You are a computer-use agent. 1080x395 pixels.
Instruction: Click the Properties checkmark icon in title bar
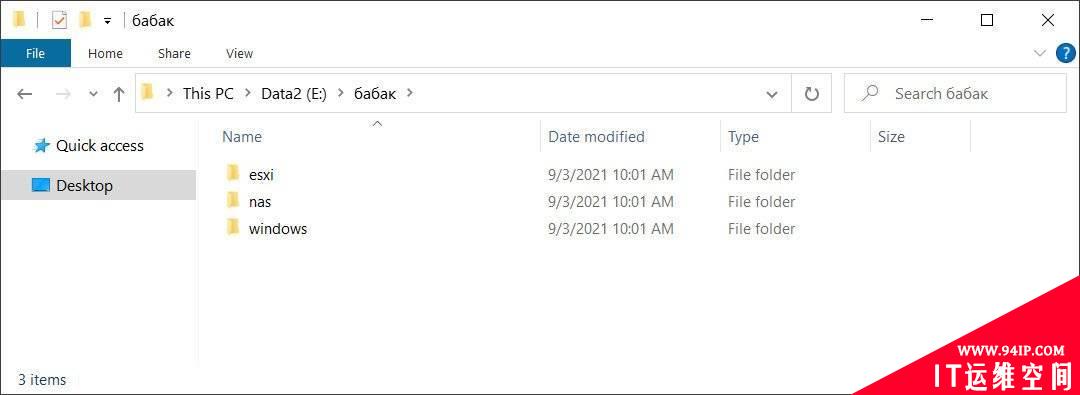[60, 21]
